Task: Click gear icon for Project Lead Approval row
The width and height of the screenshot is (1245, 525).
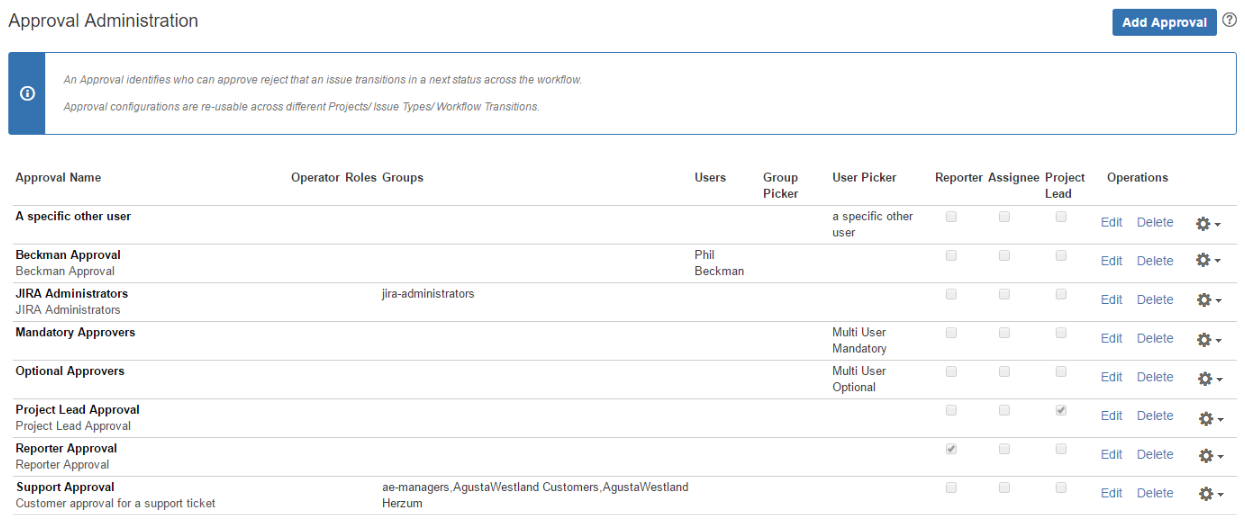Action: (1204, 417)
